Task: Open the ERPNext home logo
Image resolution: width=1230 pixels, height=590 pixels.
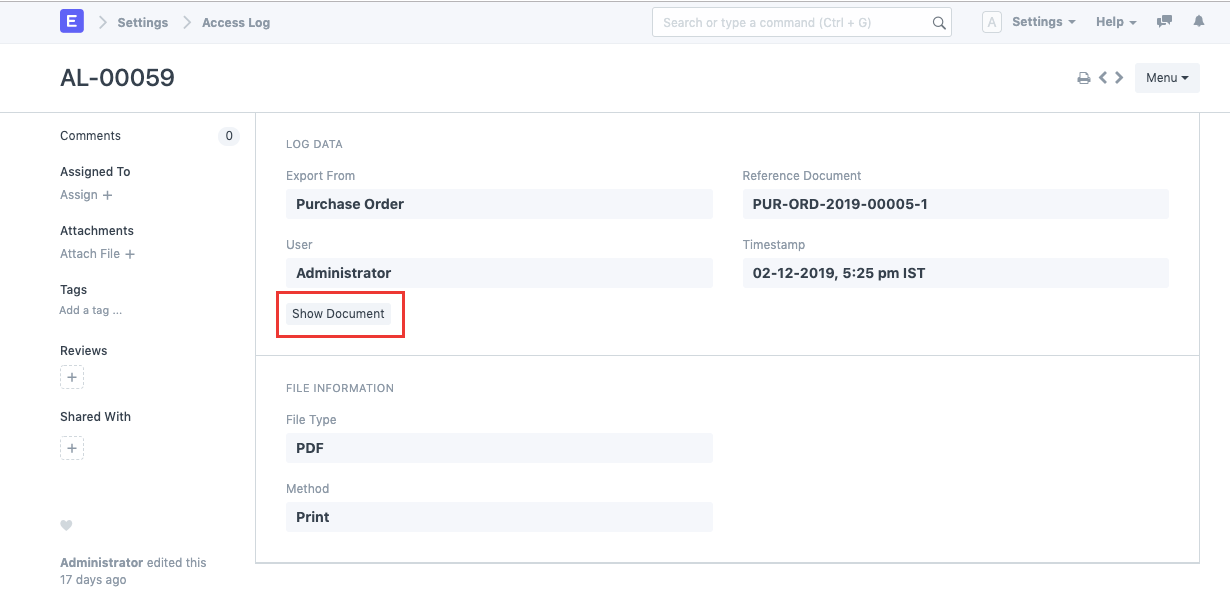Action: [x=71, y=21]
